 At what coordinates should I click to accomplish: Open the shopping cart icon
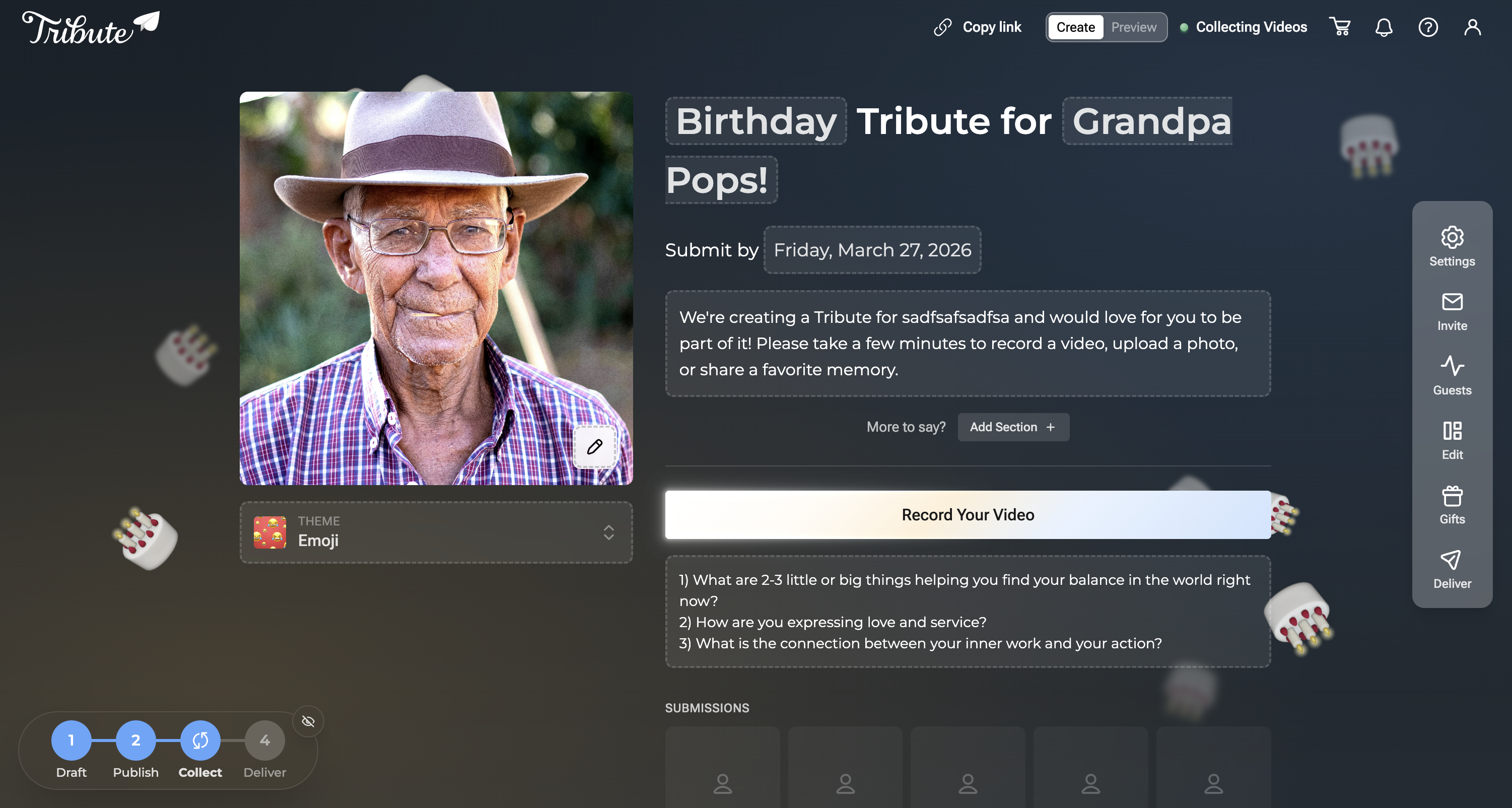pyautogui.click(x=1340, y=27)
